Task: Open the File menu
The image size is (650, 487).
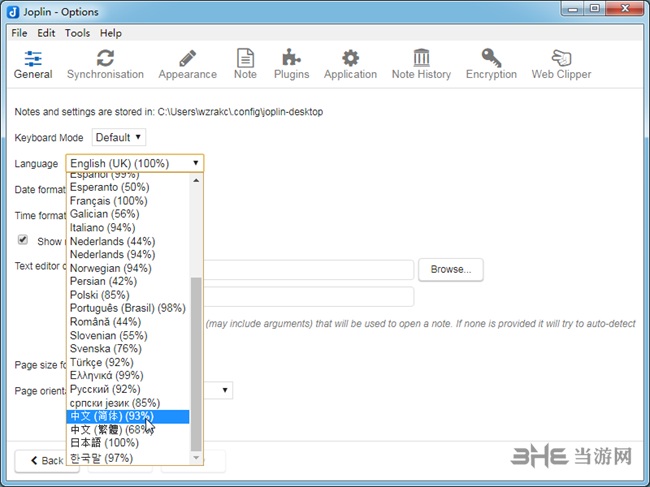Action: click(x=19, y=33)
